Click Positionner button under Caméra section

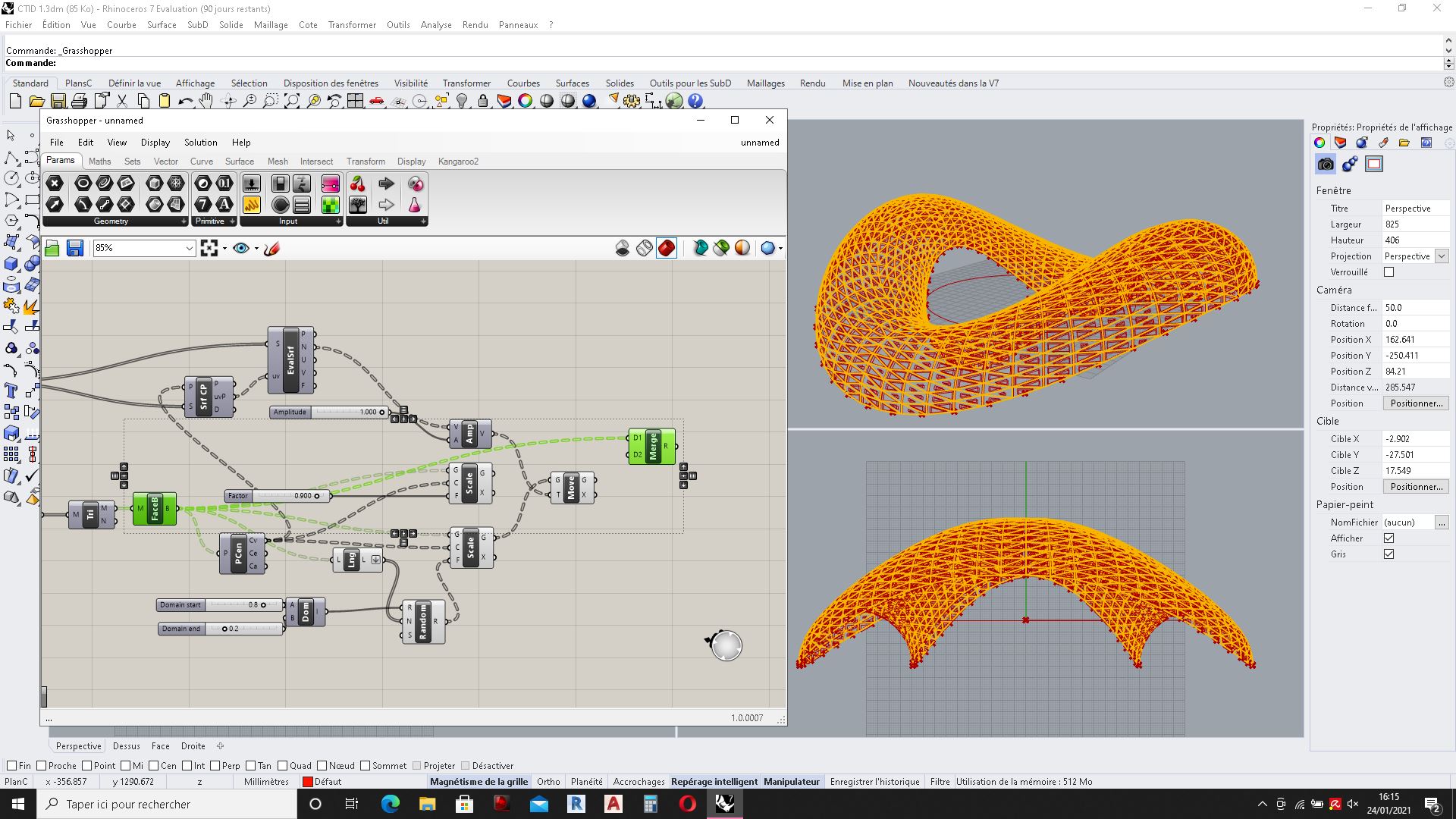pos(1416,403)
